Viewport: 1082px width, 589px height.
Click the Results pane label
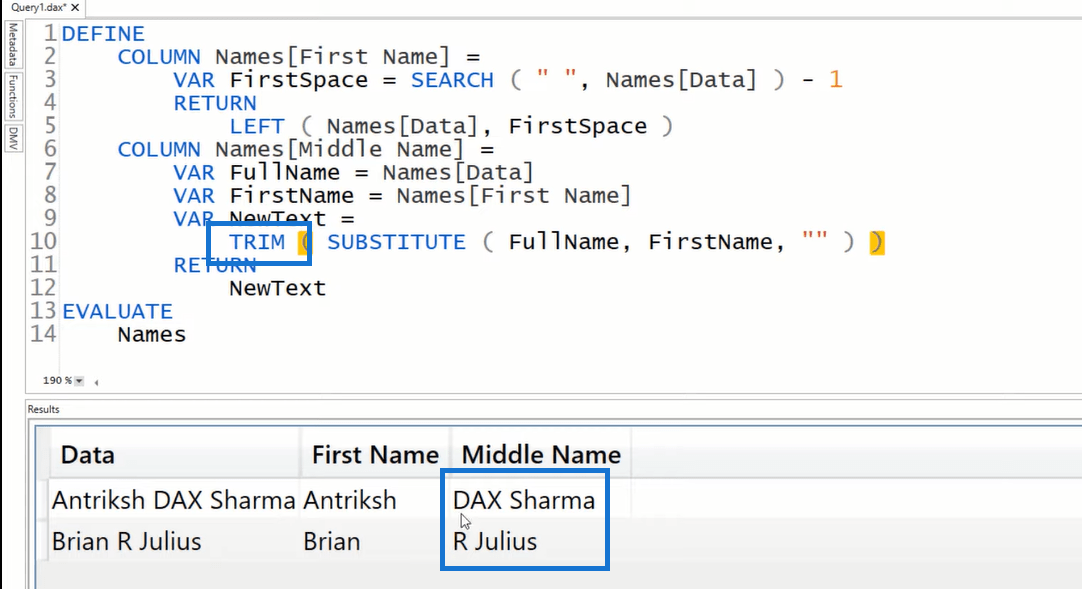point(43,409)
